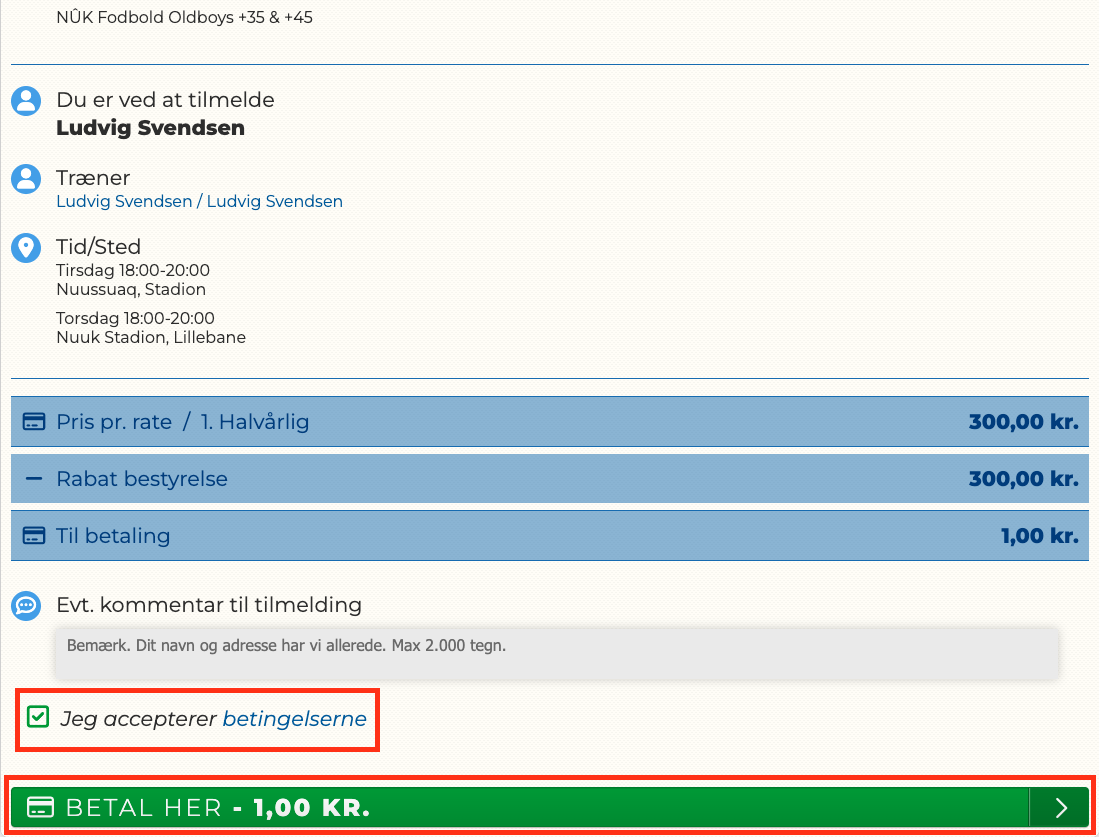Viewport: 1099px width, 837px height.
Task: Click the 'Evt. kommentar til tilmelding' heading
Action: pyautogui.click(x=209, y=605)
